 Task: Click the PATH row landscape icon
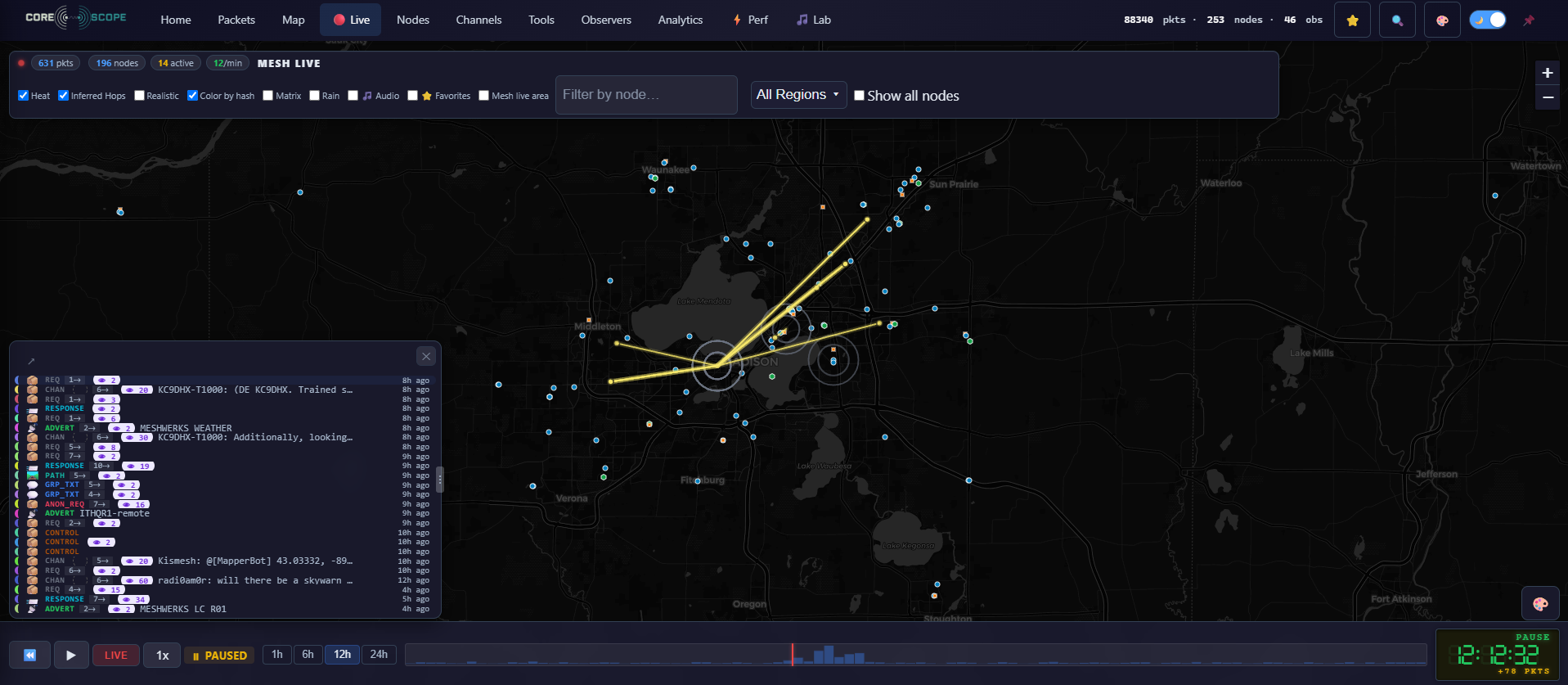[32, 475]
